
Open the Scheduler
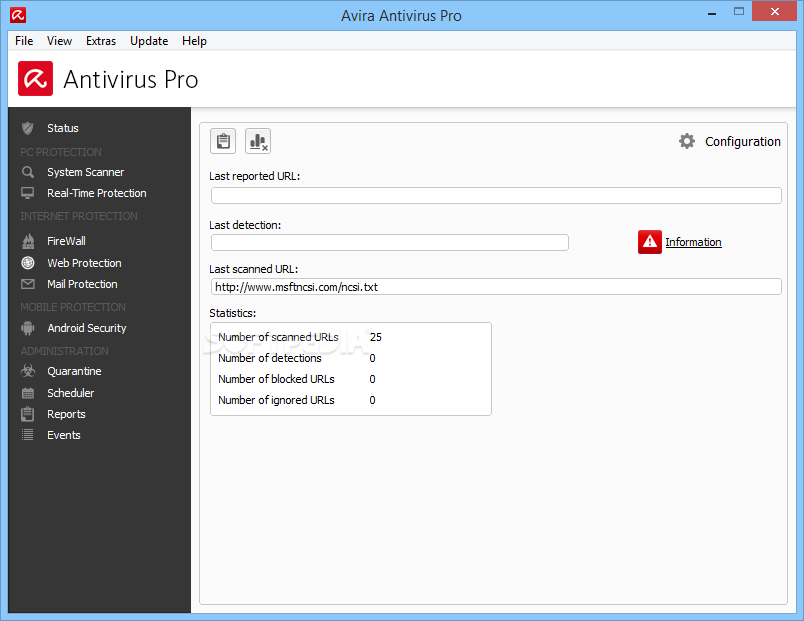pyautogui.click(x=71, y=393)
